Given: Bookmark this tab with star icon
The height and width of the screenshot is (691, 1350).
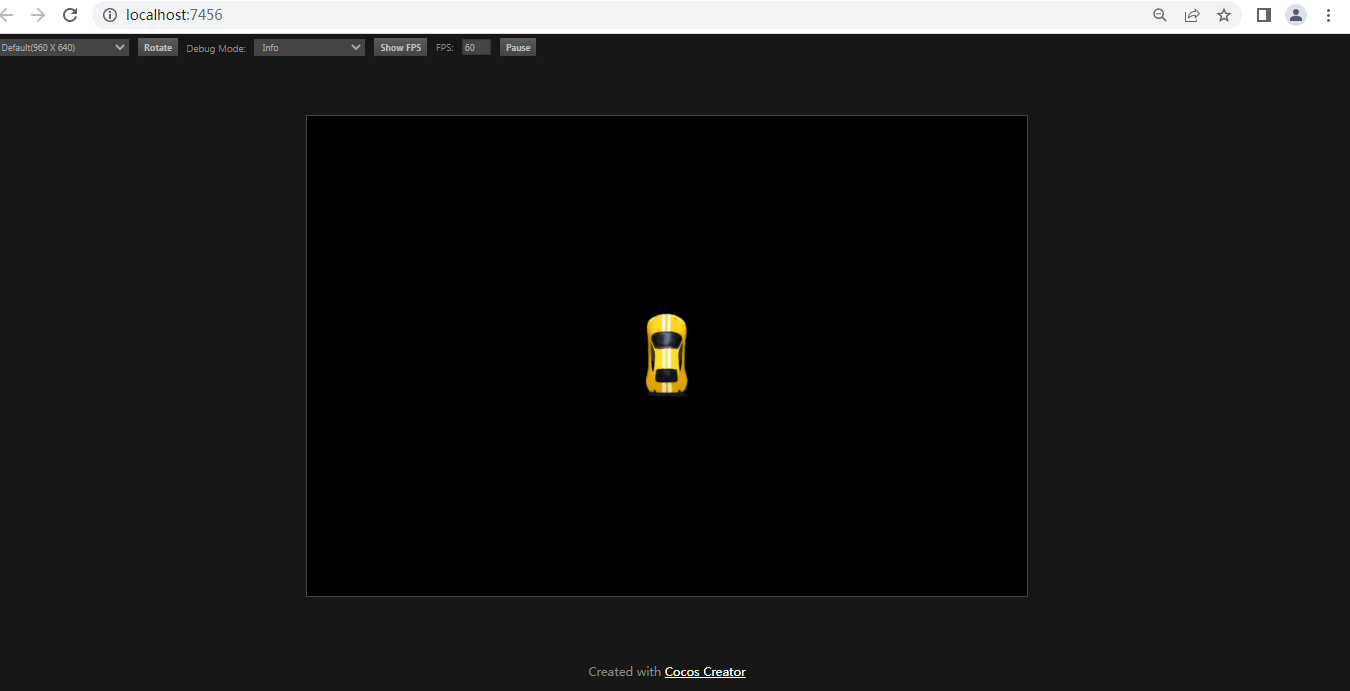Looking at the screenshot, I should (1224, 15).
